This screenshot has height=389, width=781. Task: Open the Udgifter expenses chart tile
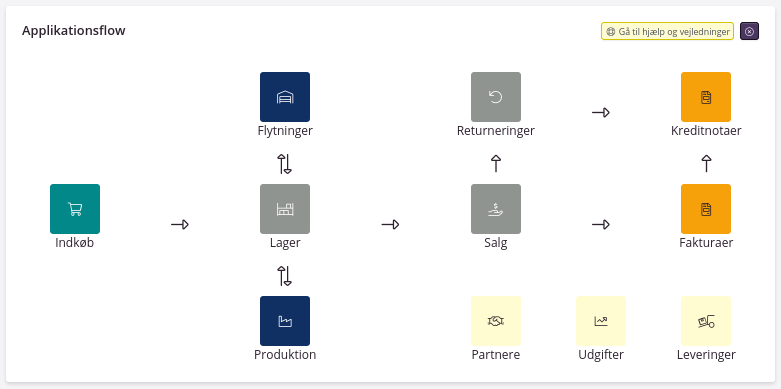(601, 321)
